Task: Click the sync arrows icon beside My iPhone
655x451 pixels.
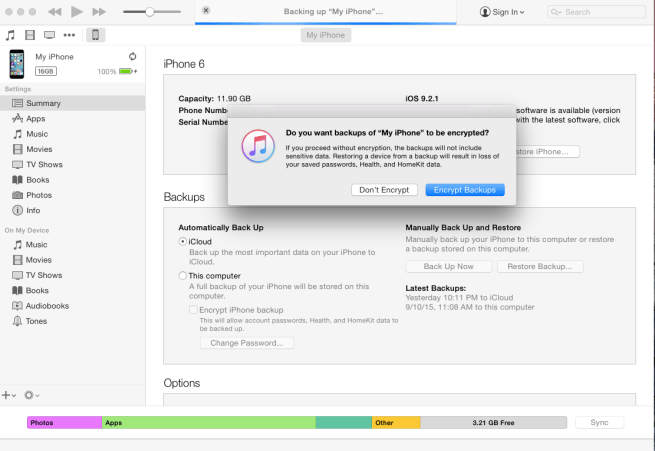Action: [x=133, y=57]
